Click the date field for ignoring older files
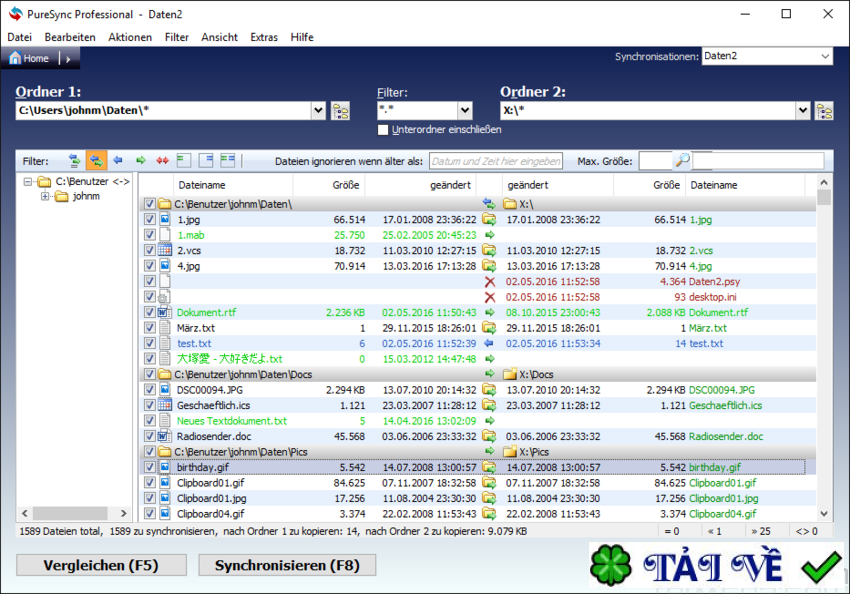This screenshot has height=594, width=850. [x=496, y=161]
